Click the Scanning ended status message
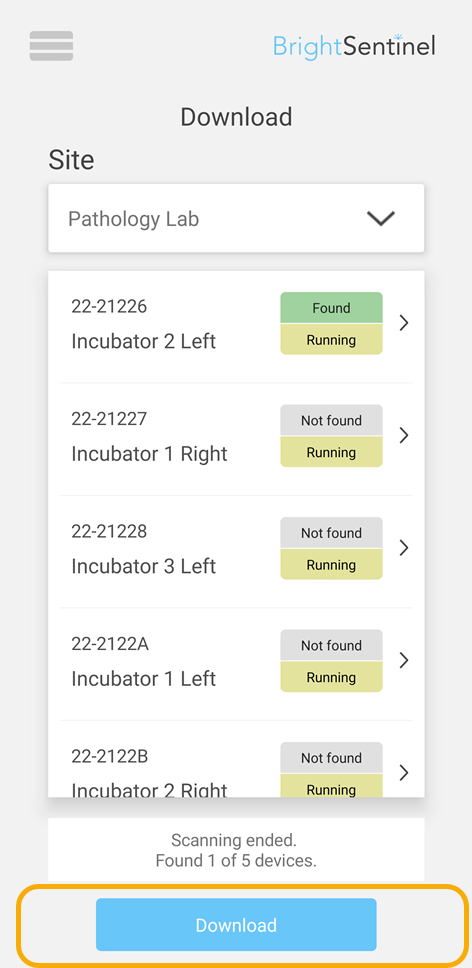Viewport: 472px width, 968px height. 236,850
